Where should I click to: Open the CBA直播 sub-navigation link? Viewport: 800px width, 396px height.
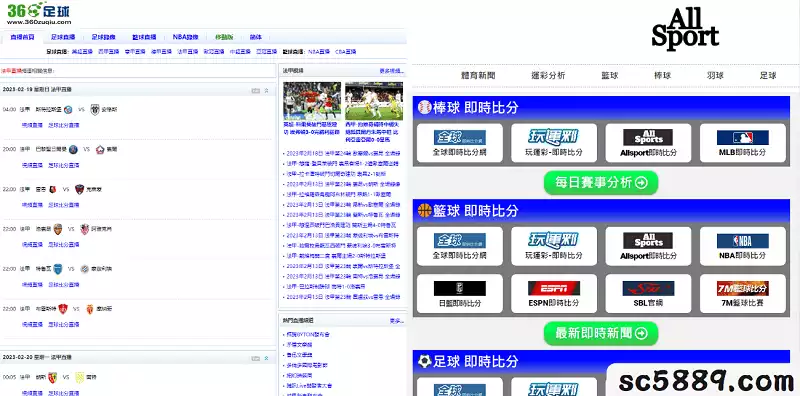(x=345, y=52)
